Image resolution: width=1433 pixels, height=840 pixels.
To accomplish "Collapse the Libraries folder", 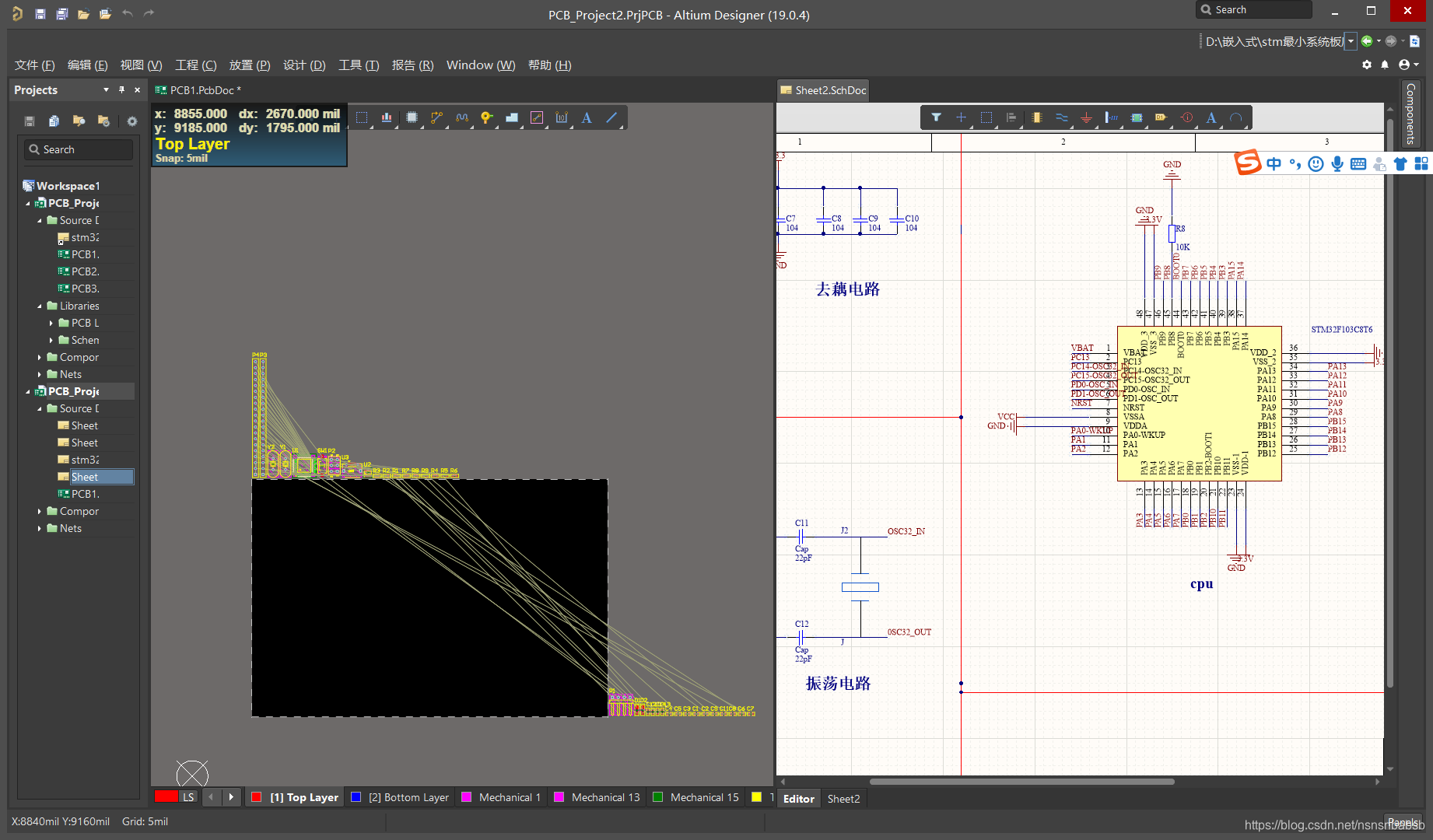I will point(40,306).
